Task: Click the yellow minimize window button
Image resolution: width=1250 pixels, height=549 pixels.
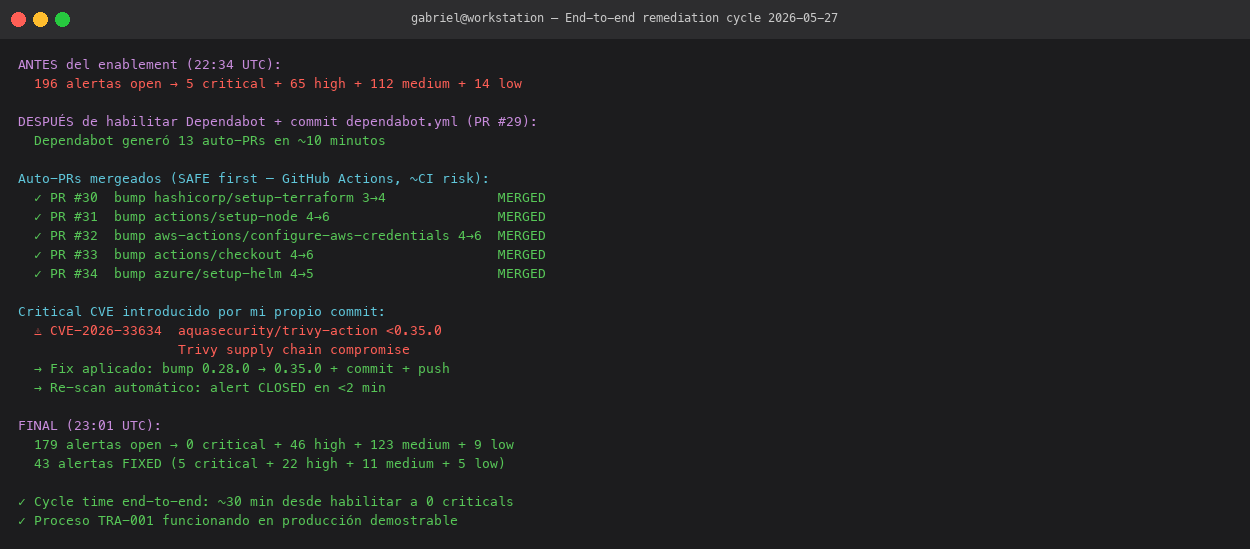Action: click(x=40, y=19)
